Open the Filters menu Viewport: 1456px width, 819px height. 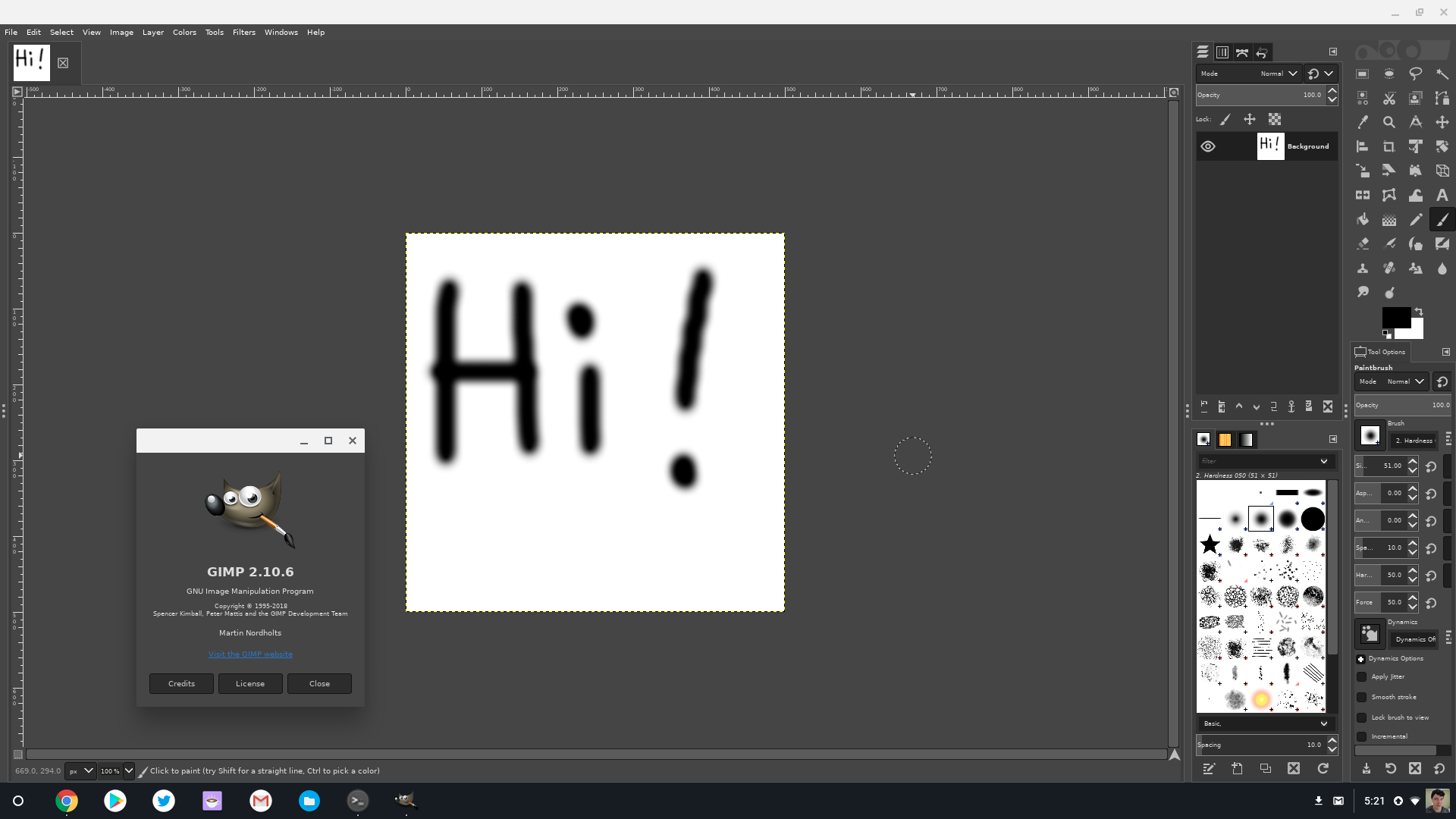pos(243,32)
